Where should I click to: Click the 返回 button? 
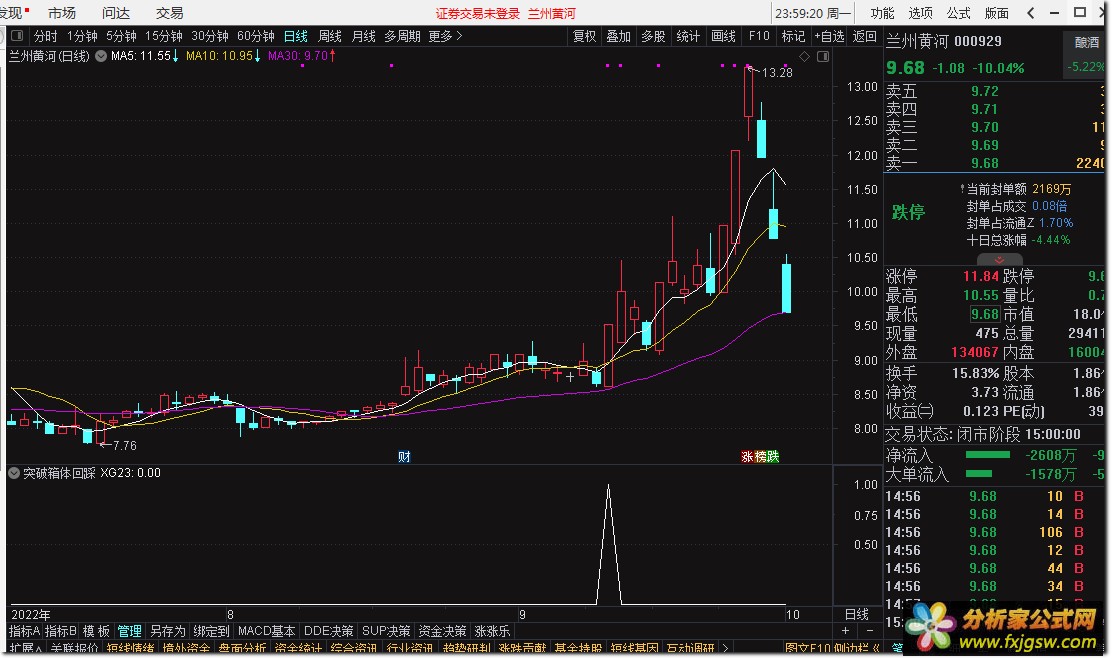click(x=864, y=36)
